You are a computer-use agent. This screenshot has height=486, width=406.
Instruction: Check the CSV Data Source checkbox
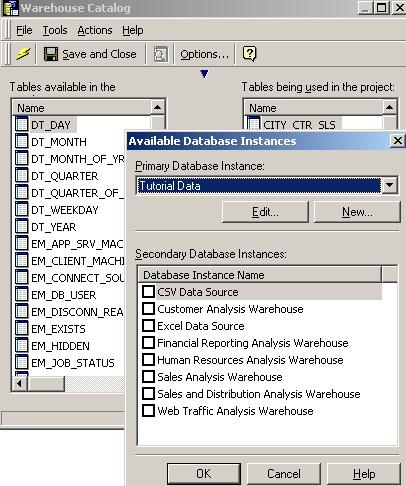148,291
